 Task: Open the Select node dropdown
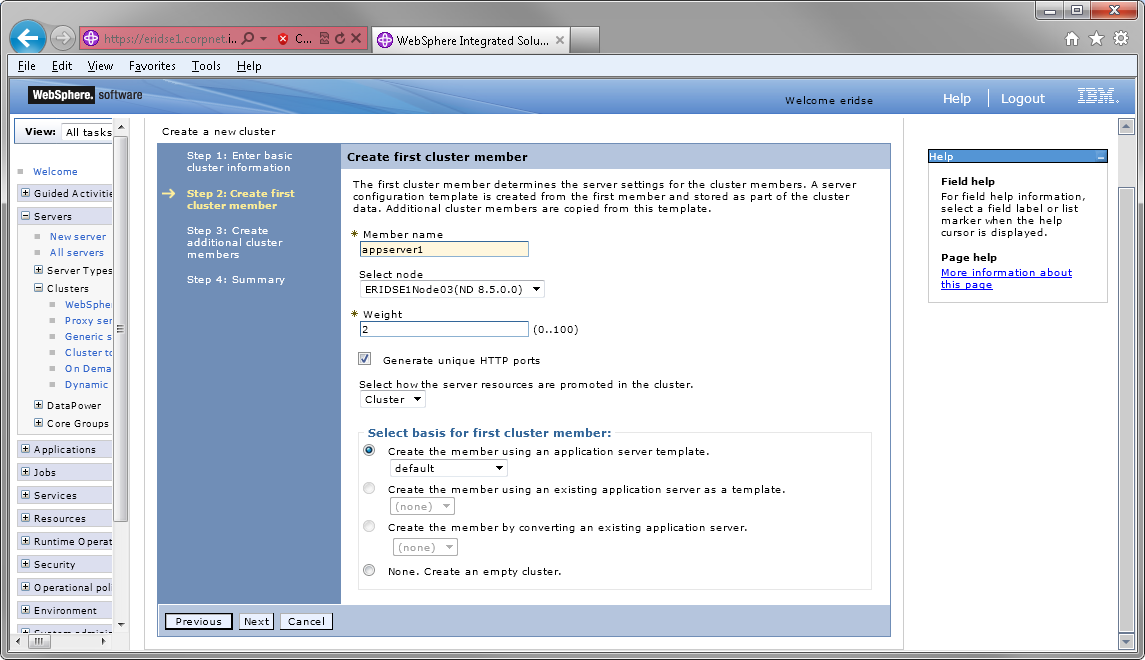452,289
